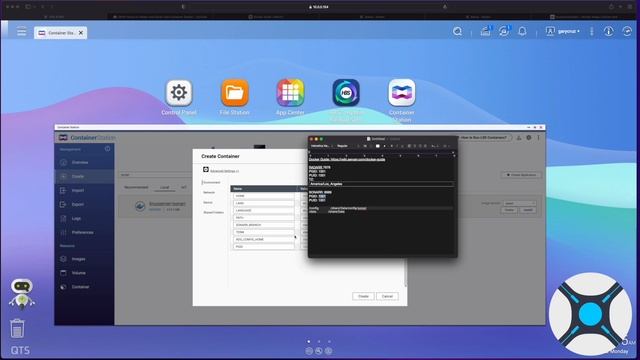Collapse the Advanced Settings expander
The width and height of the screenshot is (640, 360).
click(206, 169)
